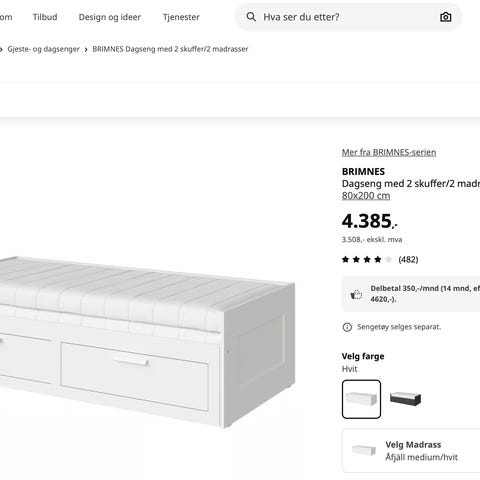Viewport: 480px width, 480px height.
Task: Open the Design og ideer menu
Action: coord(110,17)
